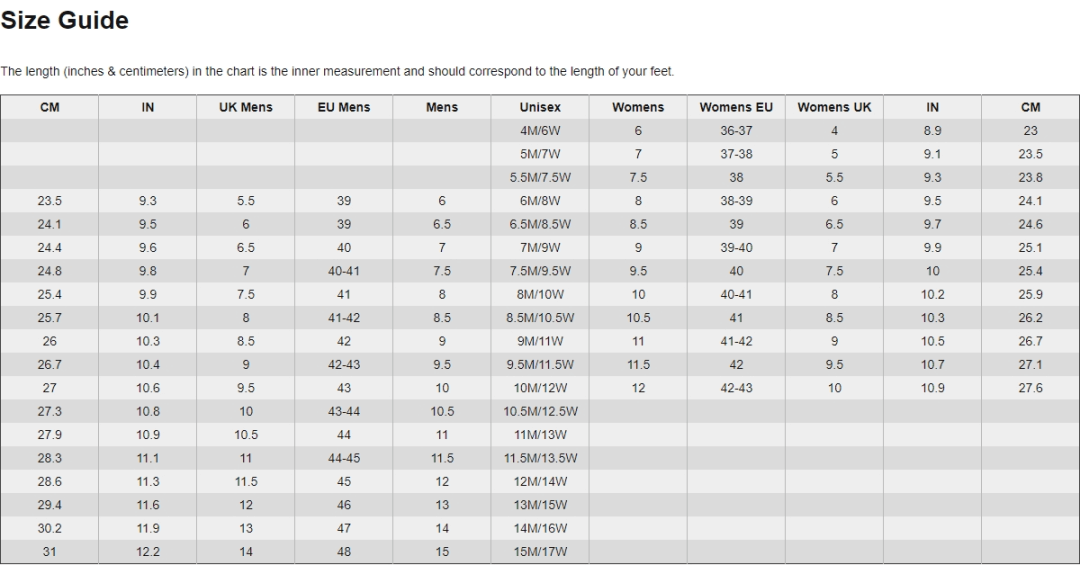Select unisex size 9.5M/11.5W
This screenshot has width=1080, height=565.
click(x=540, y=365)
